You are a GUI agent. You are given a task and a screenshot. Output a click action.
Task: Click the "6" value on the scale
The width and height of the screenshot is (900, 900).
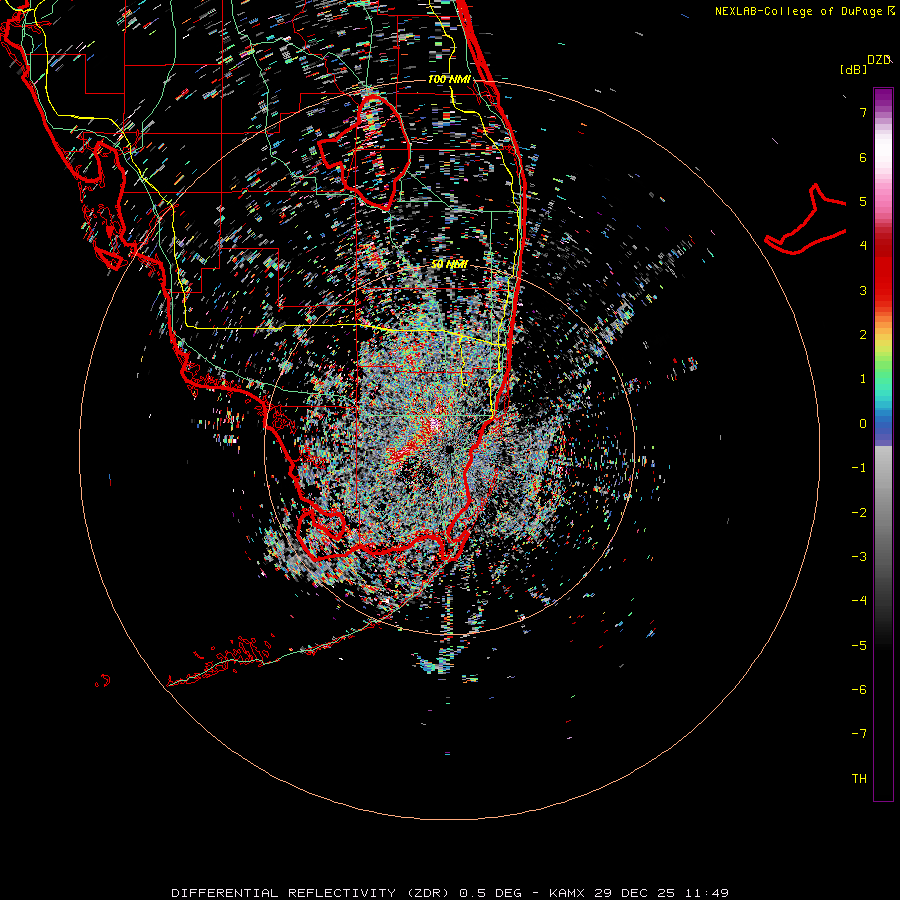[863, 157]
